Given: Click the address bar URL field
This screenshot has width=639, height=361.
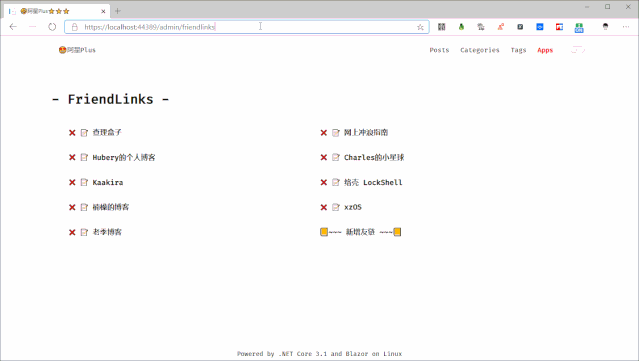Looking at the screenshot, I should [247, 27].
